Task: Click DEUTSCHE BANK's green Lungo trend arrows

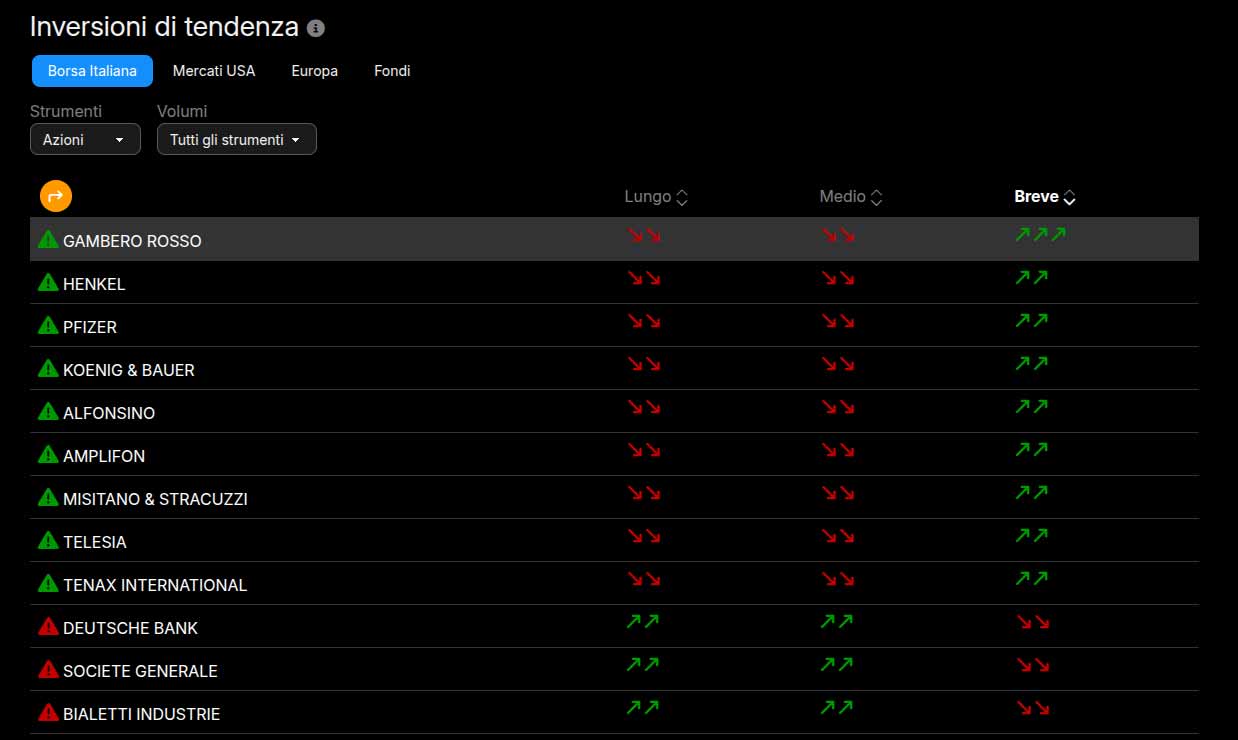Action: click(x=643, y=621)
